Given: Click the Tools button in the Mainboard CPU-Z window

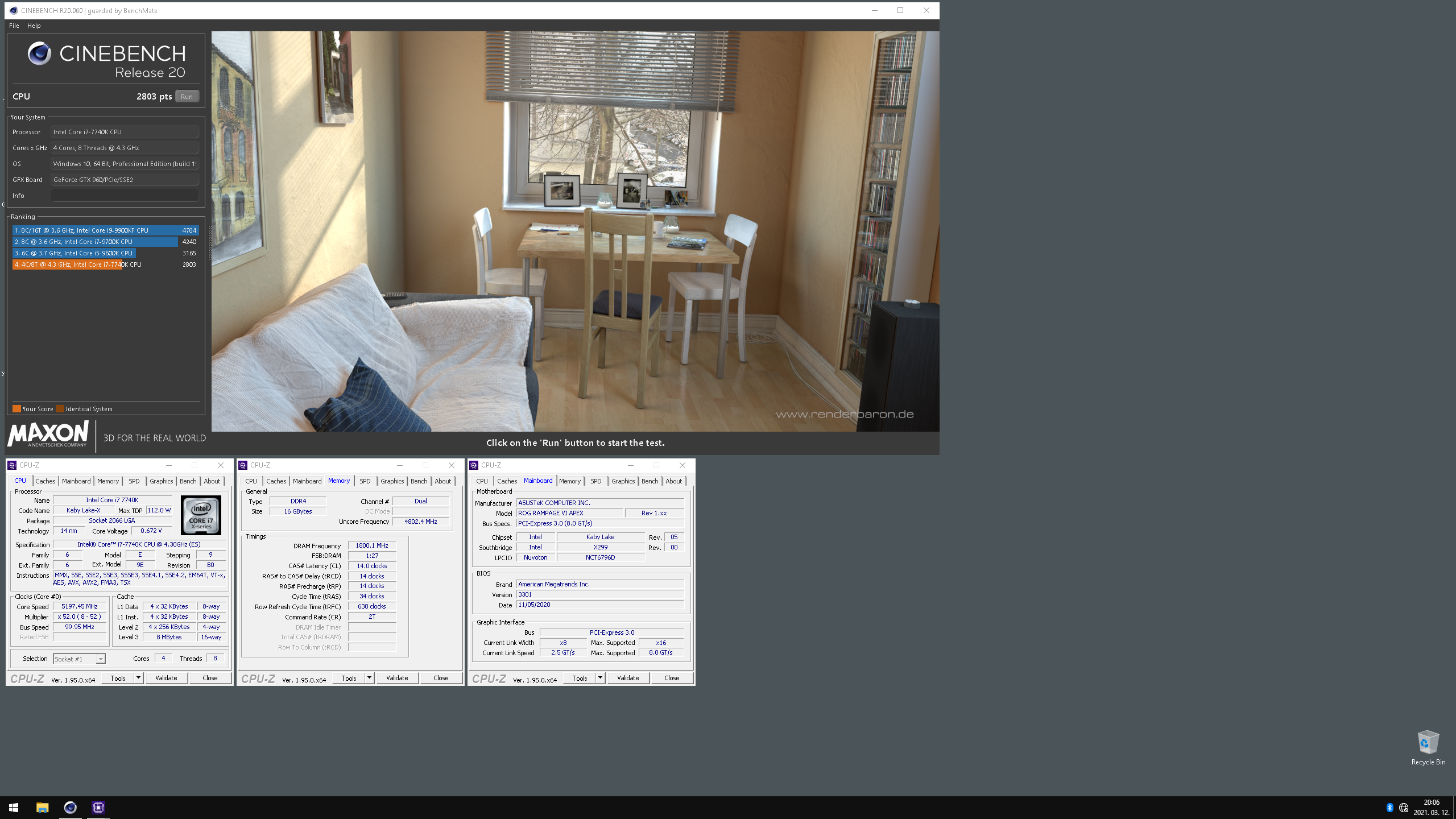Looking at the screenshot, I should pyautogui.click(x=580, y=678).
